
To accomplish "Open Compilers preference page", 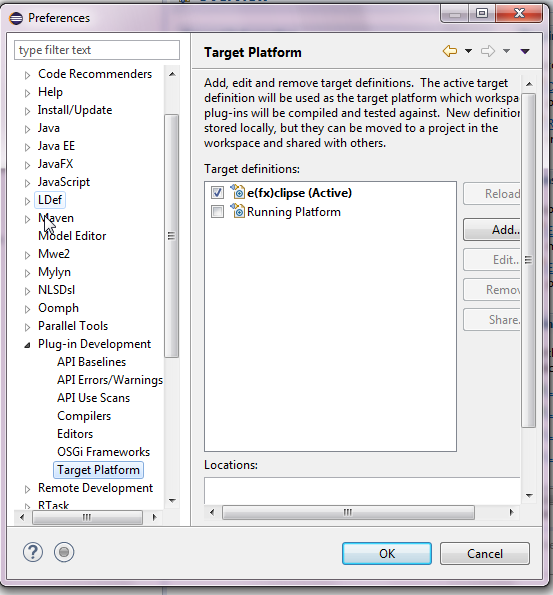I will [84, 416].
